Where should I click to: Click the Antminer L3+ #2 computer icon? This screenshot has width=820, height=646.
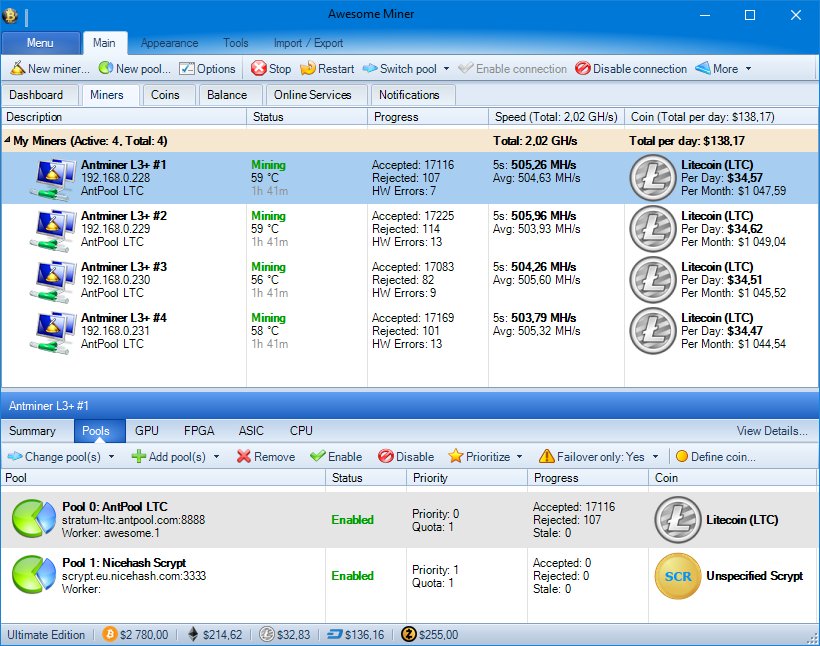[x=52, y=231]
